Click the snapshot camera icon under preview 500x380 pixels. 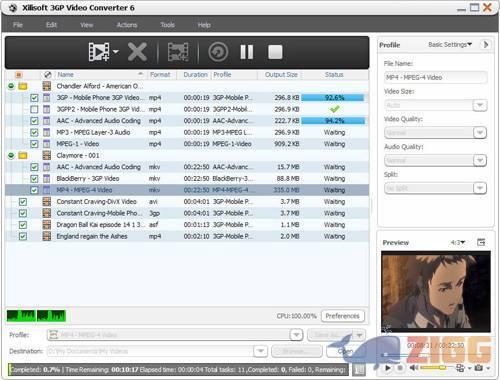tap(479, 368)
